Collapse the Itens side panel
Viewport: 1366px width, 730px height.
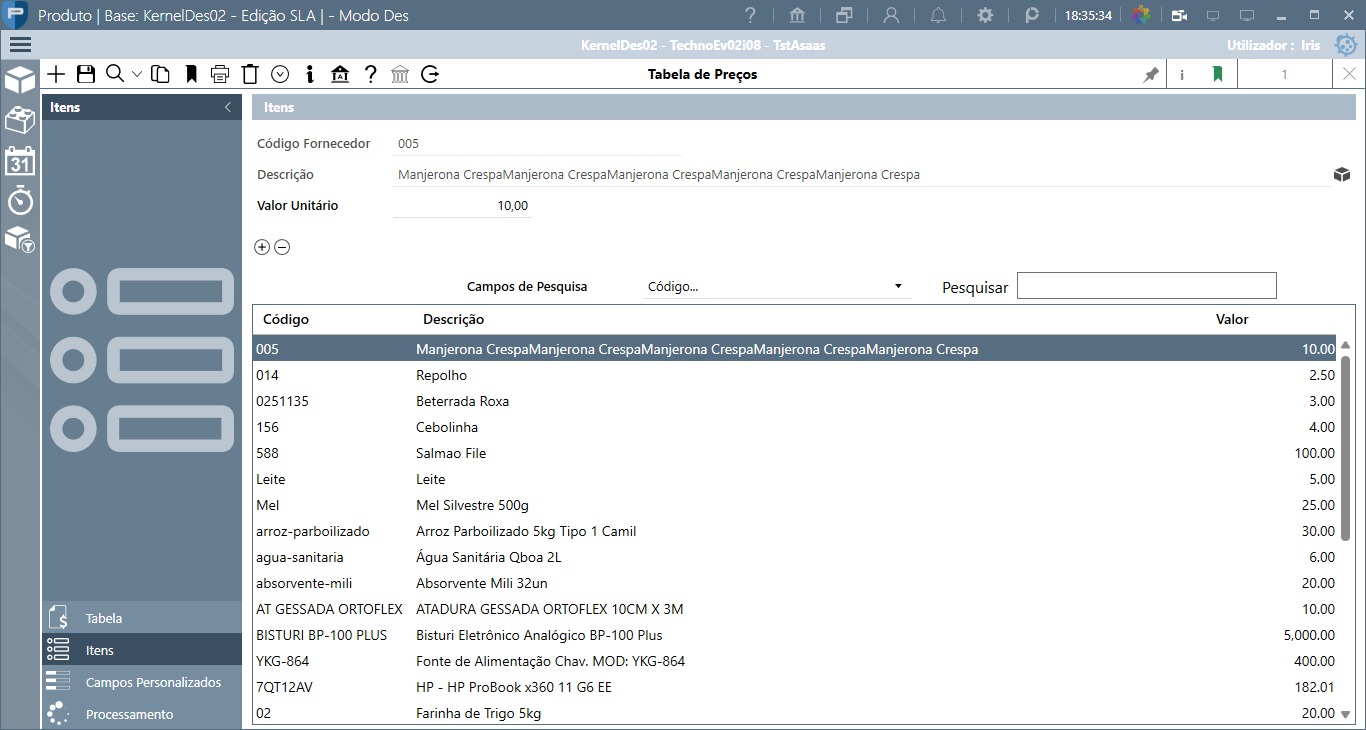coord(228,107)
